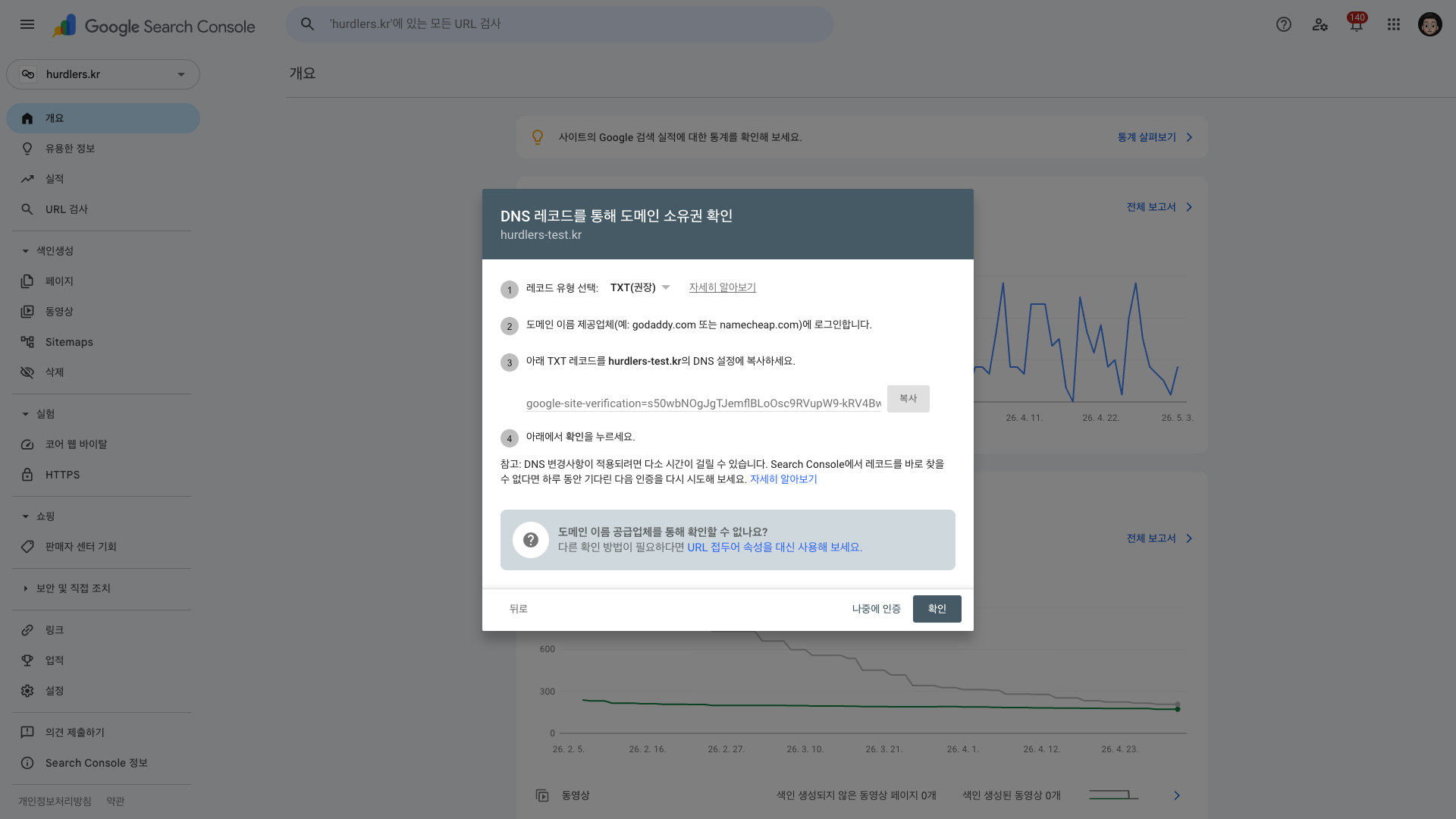Screen dimensions: 1456x819
Task: Select 코어 웹 바이탈 in the sidebar
Action: coord(103,444)
